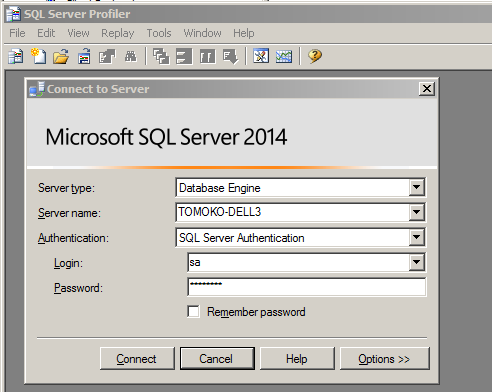Viewport: 492px width, 392px height.
Task: Close the Connect to Server dialog
Action: click(x=427, y=89)
